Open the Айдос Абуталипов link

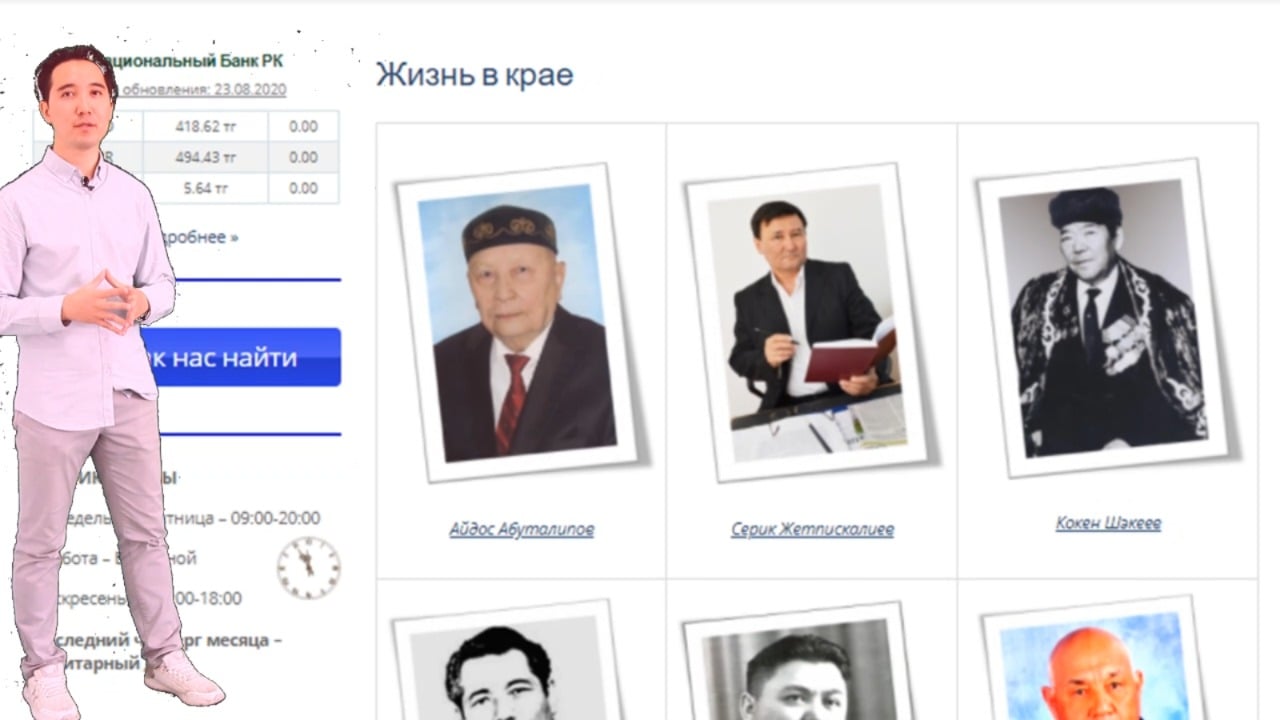point(521,530)
